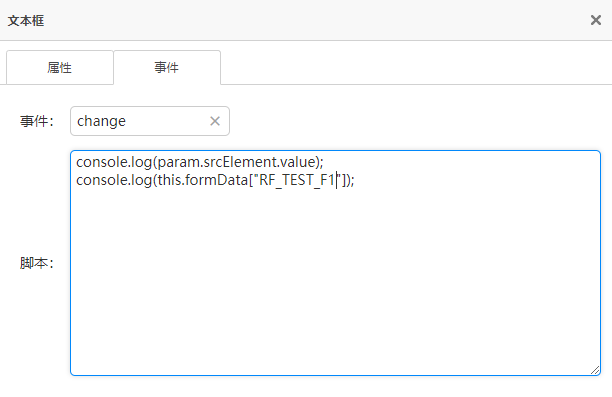Grab the textarea resize handle corner
The width and height of the screenshot is (612, 397).
595,370
